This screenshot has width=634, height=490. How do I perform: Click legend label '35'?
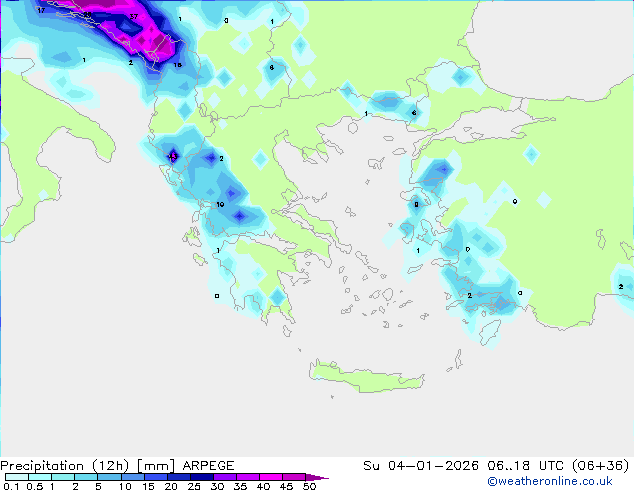point(240,486)
